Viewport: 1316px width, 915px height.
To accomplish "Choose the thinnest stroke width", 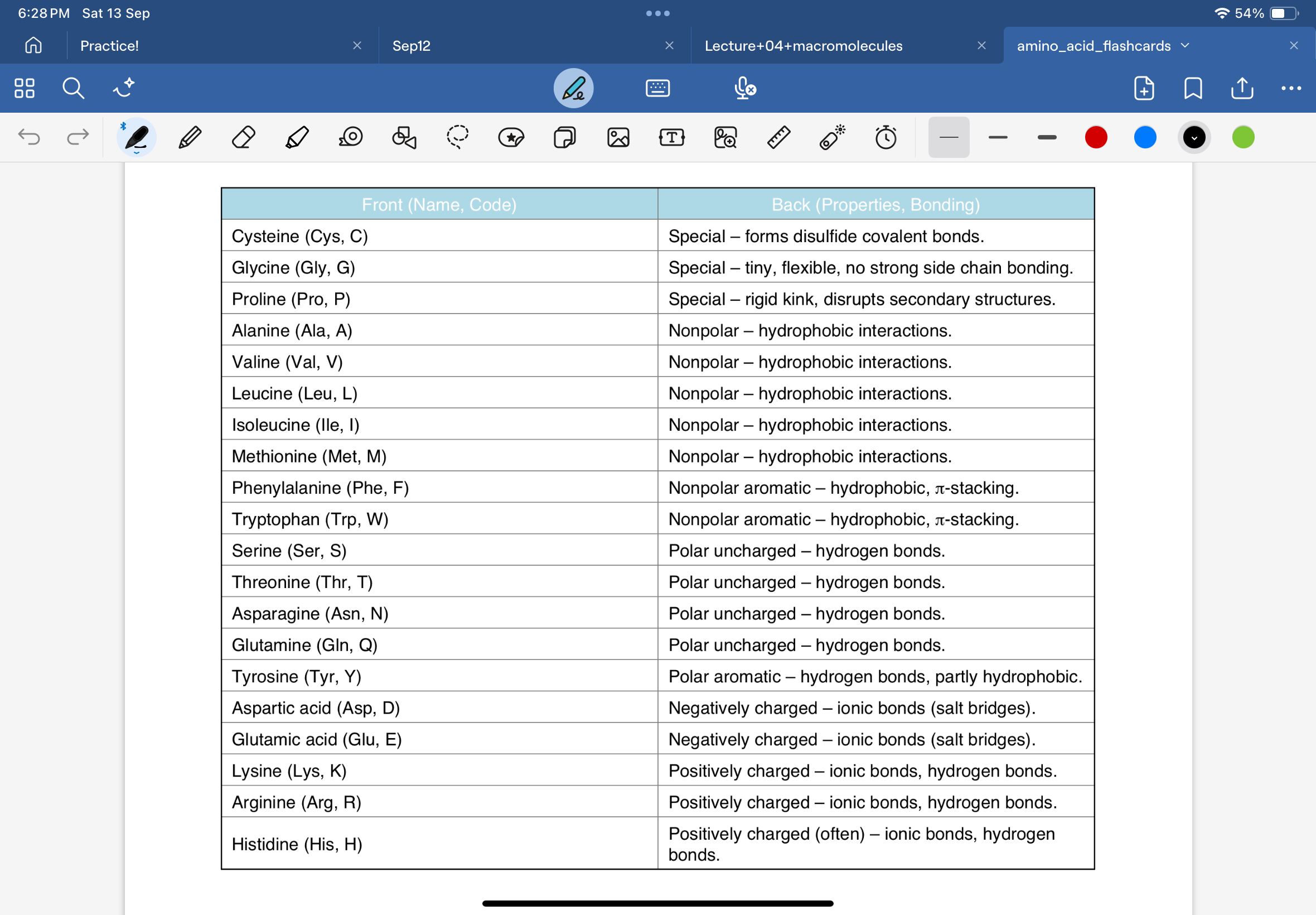I will [949, 137].
